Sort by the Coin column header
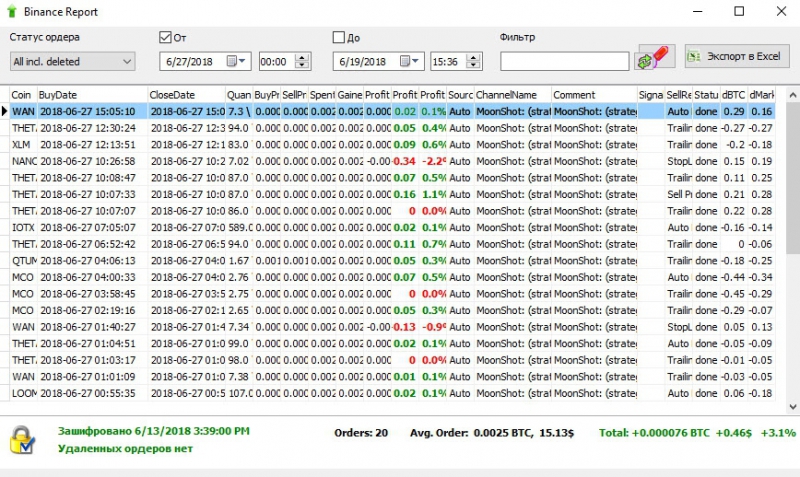Image resolution: width=800 pixels, height=477 pixels. (x=23, y=95)
